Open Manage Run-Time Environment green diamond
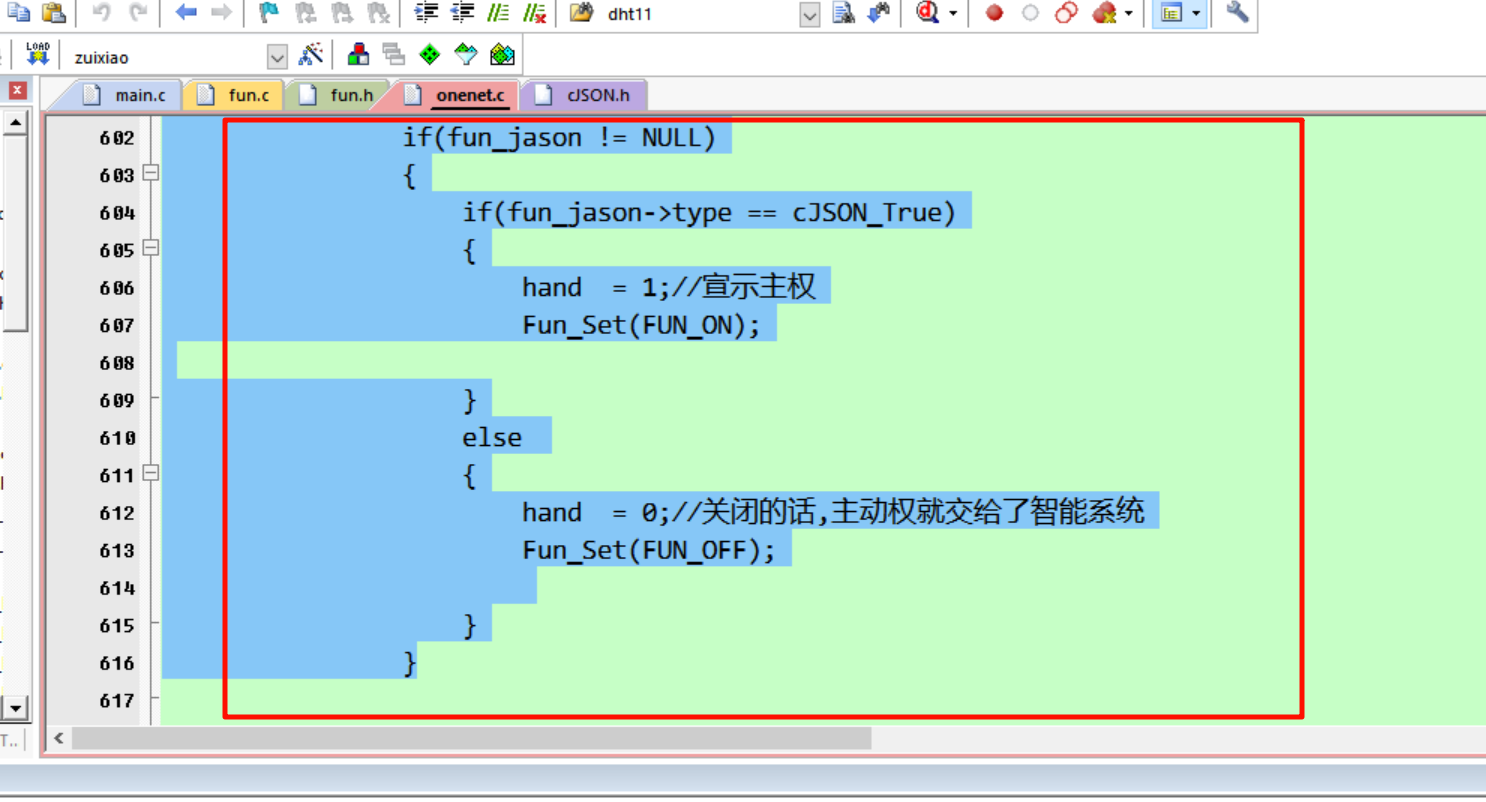The height and width of the screenshot is (802, 1486). [x=430, y=54]
